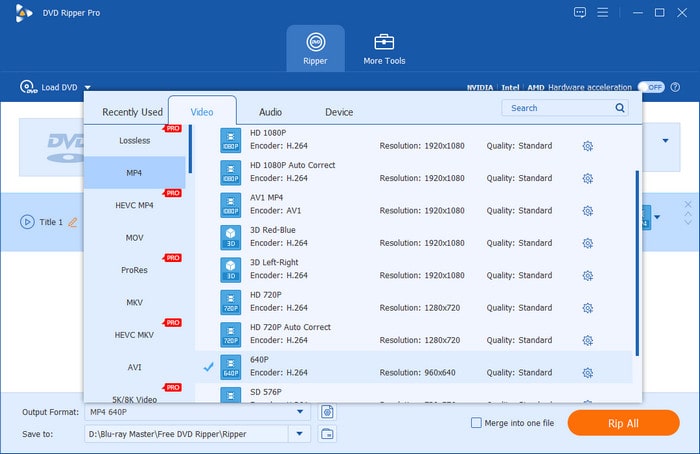Click gear icon for HD 720P Auto Correct

coord(588,341)
